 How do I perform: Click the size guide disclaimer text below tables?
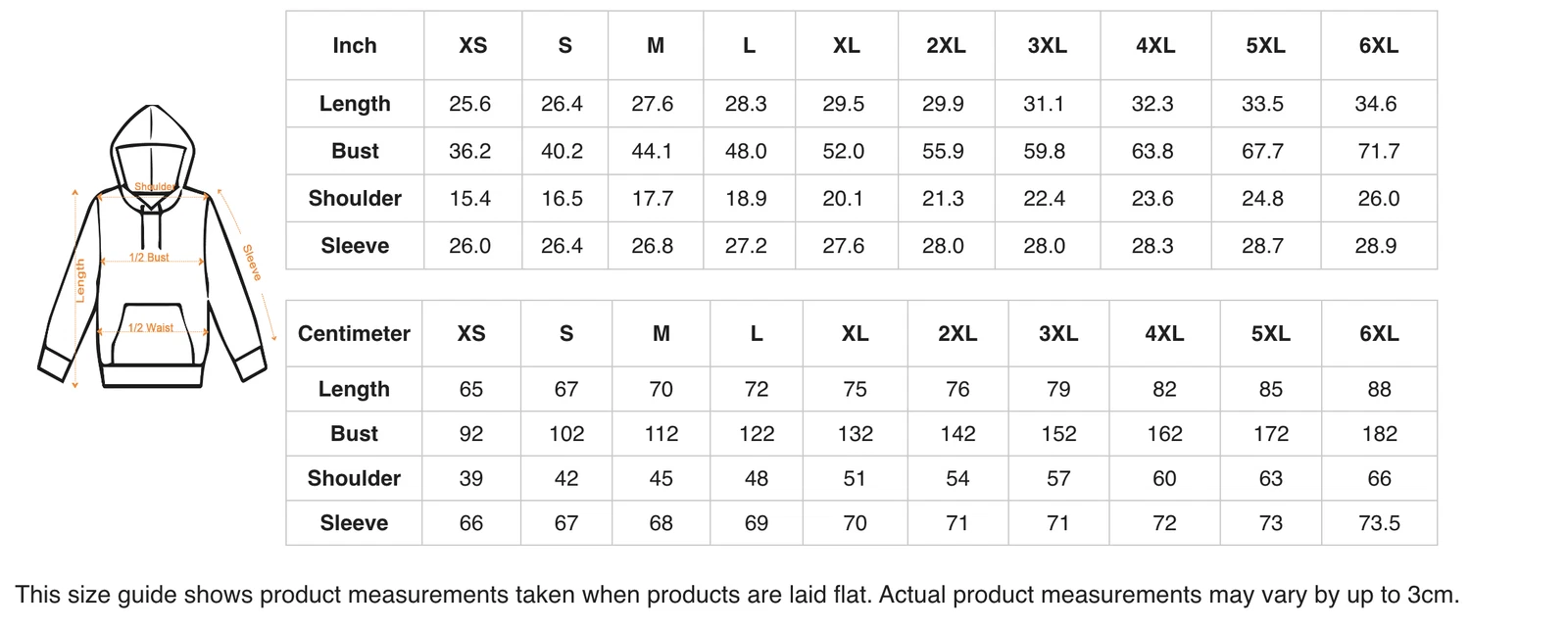[x=737, y=595]
